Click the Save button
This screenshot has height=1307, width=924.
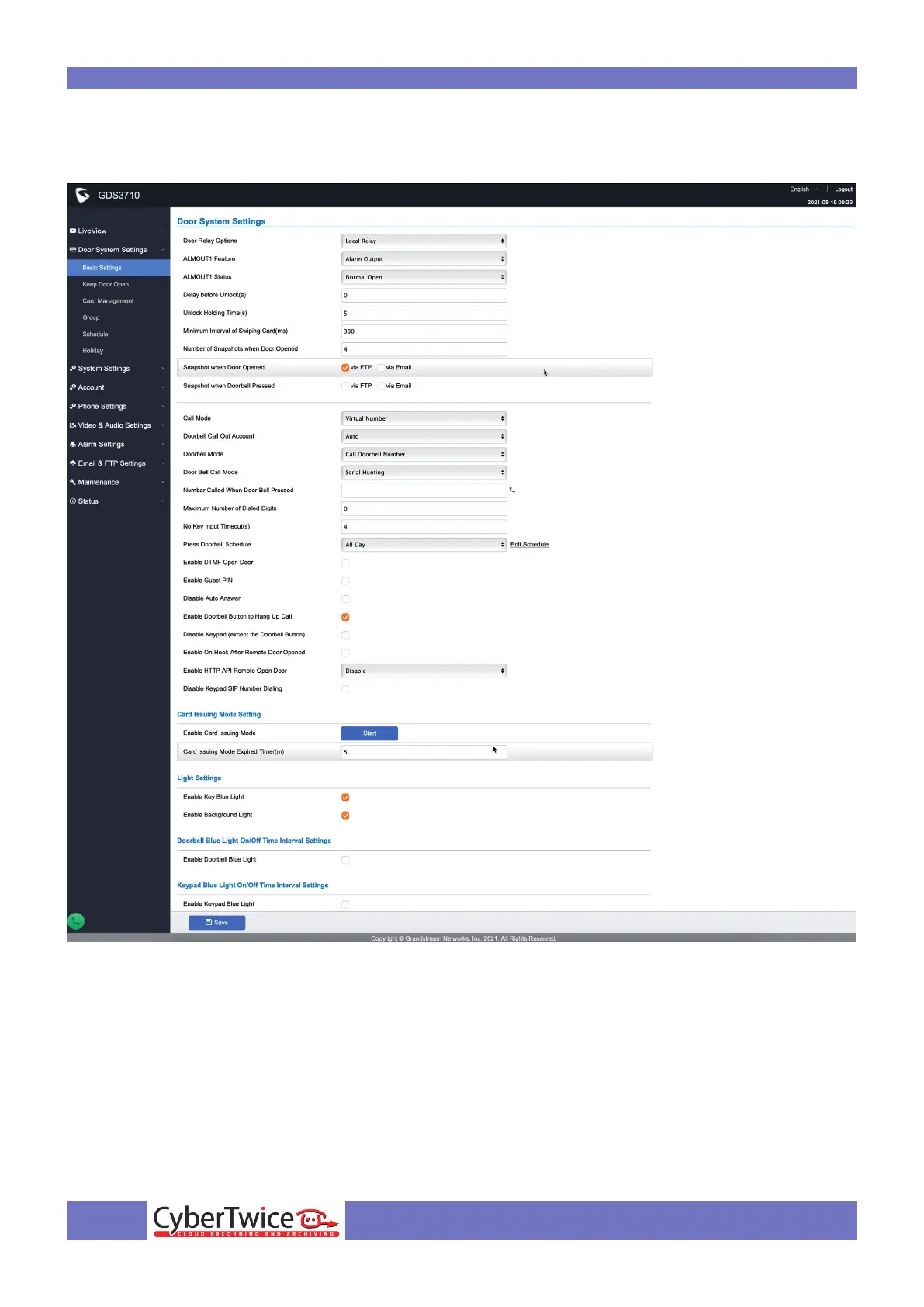point(216,923)
